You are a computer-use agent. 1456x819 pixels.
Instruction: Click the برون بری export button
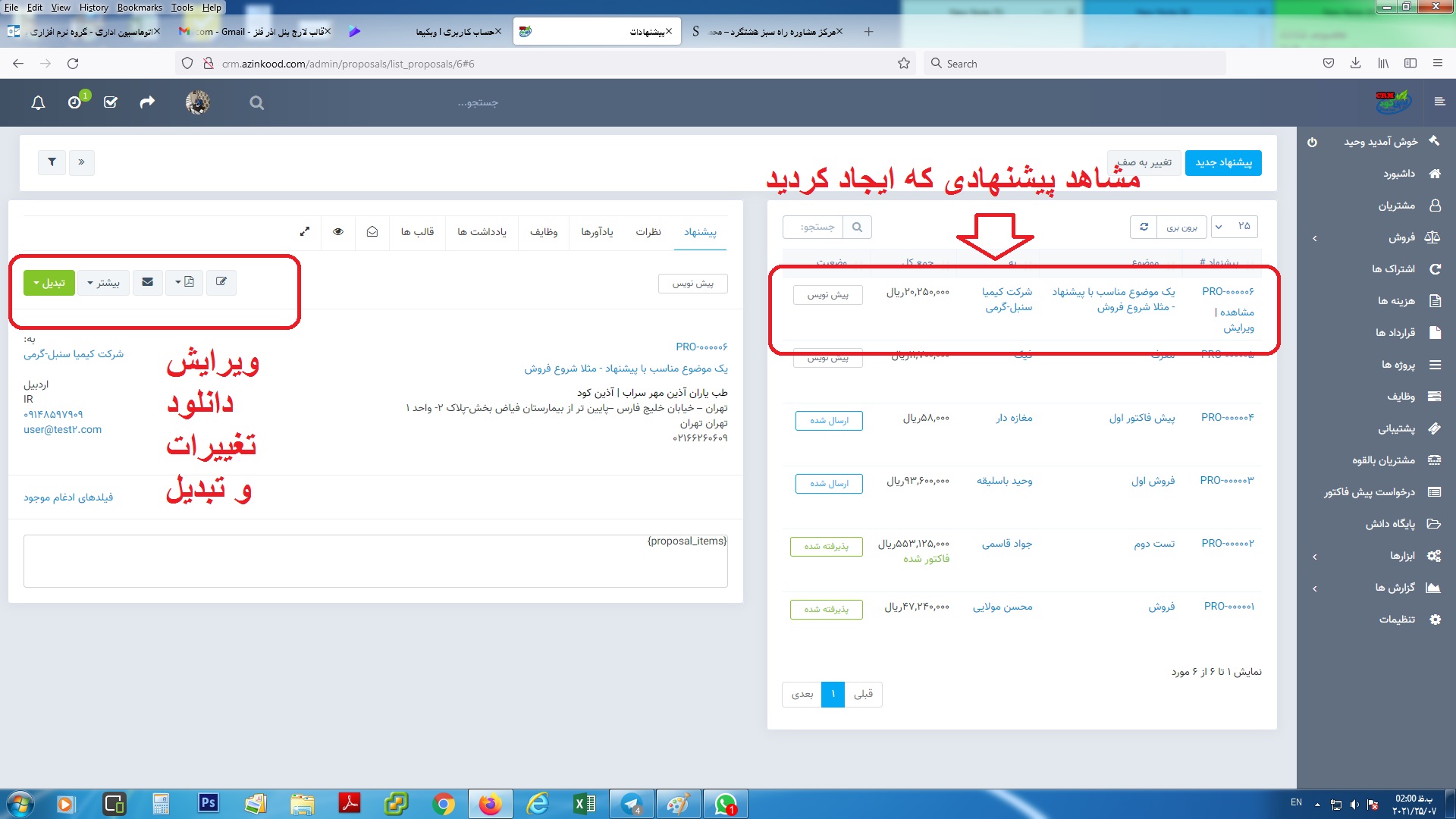click(x=1181, y=227)
